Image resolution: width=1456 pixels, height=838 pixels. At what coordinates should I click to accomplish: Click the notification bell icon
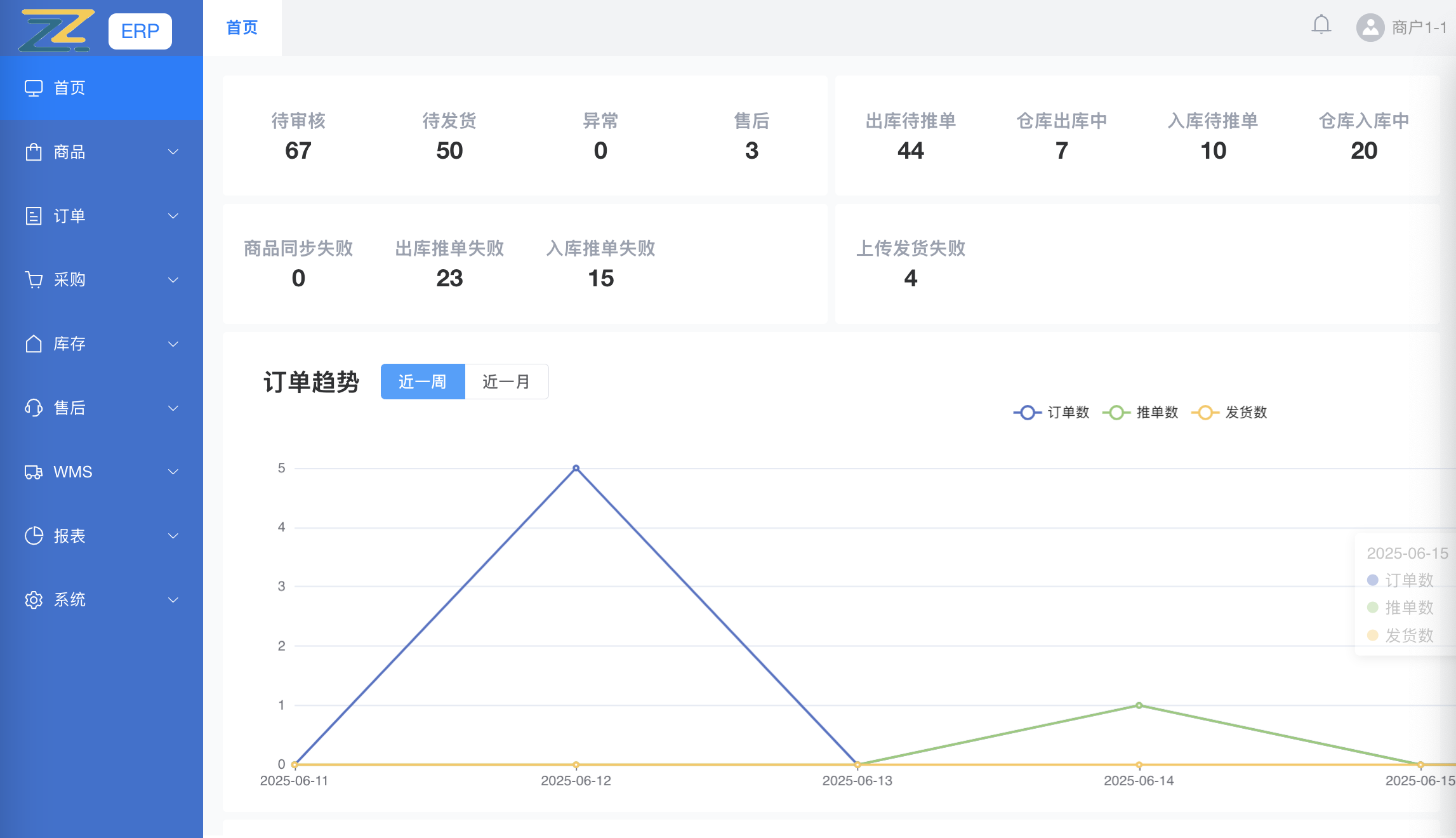coord(1321,25)
